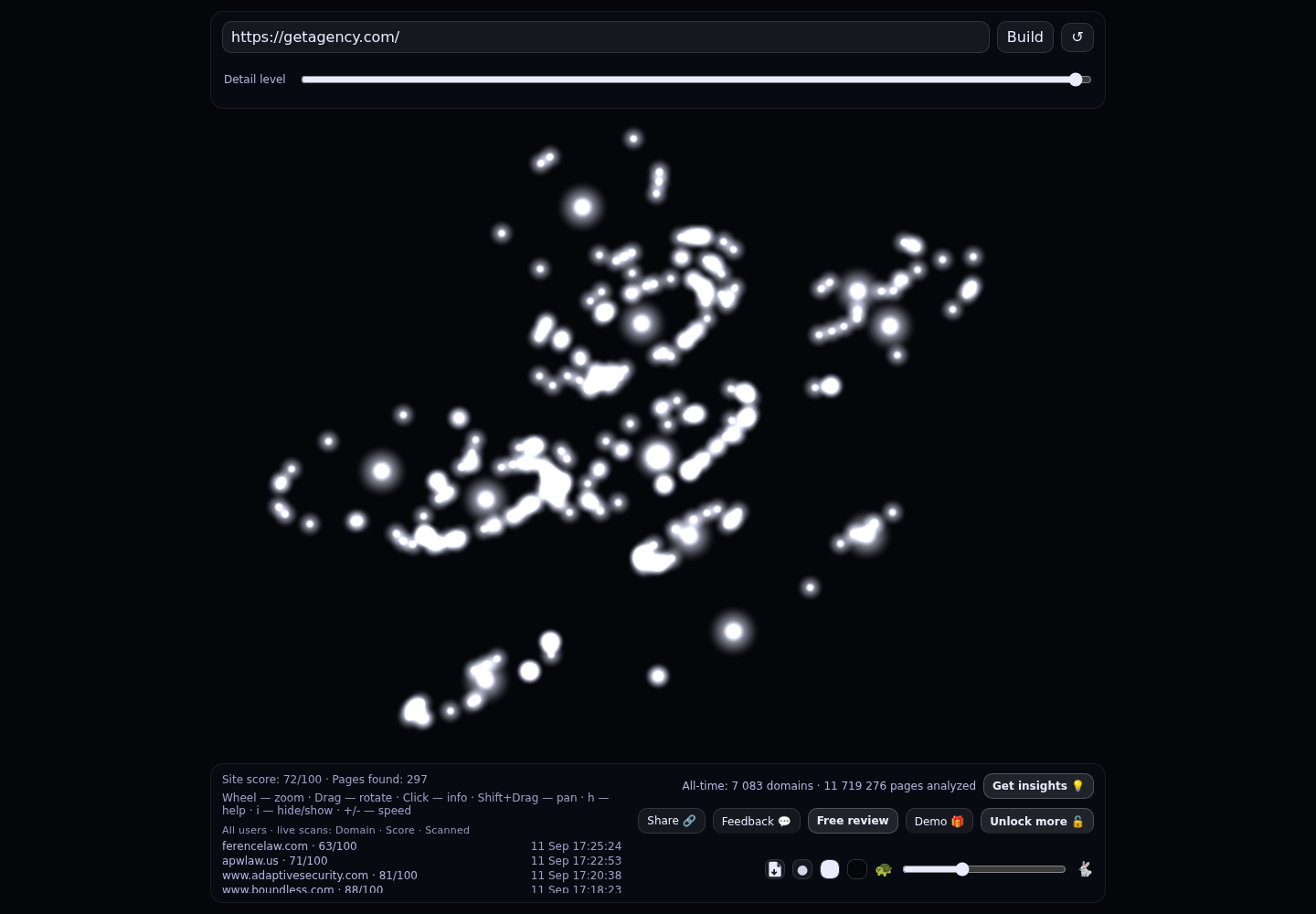Click the 11 Sep 17:22:53 timestamp
This screenshot has height=914, width=1316.
[576, 861]
